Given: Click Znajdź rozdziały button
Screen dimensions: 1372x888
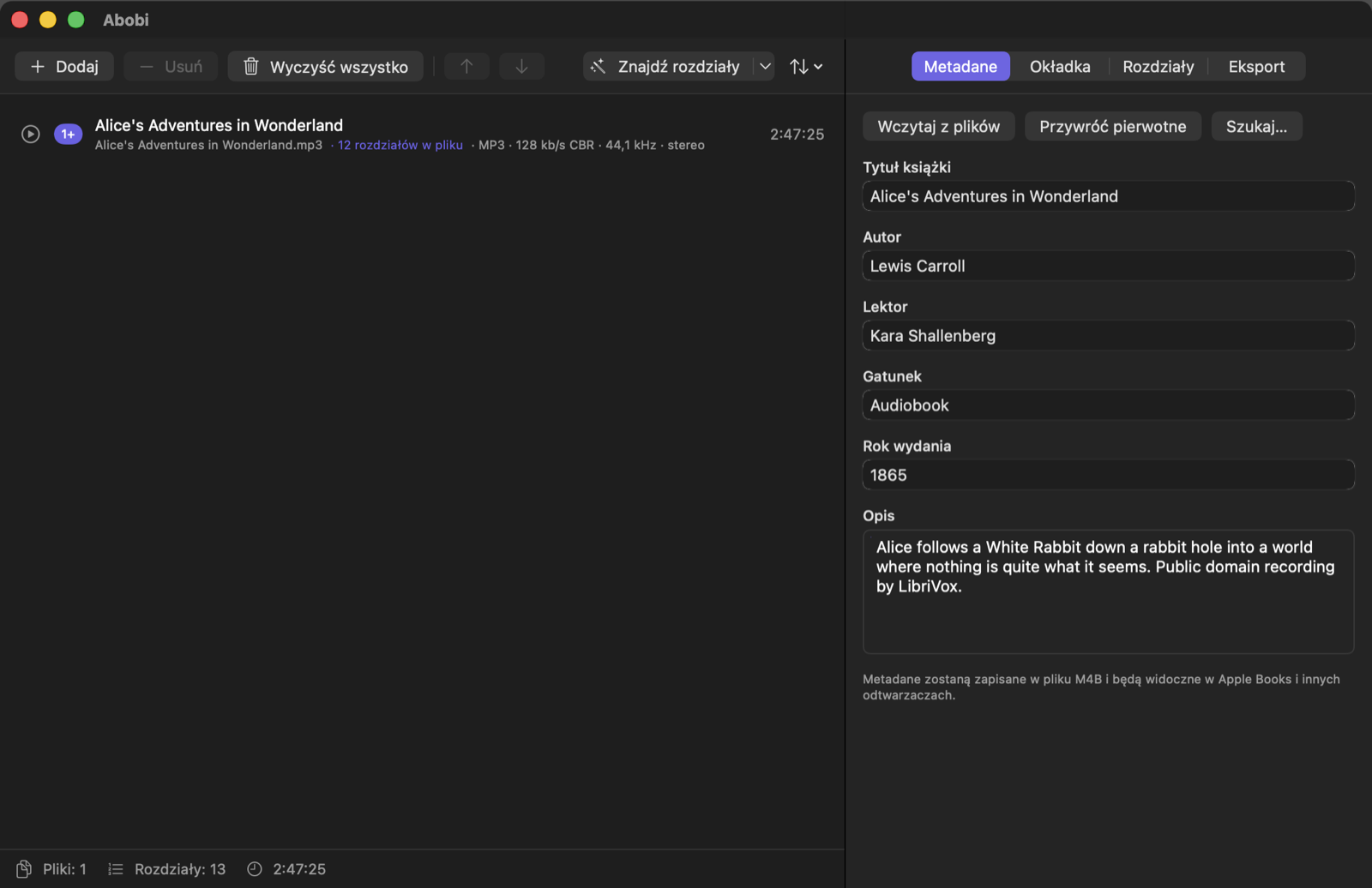Looking at the screenshot, I should (x=668, y=67).
